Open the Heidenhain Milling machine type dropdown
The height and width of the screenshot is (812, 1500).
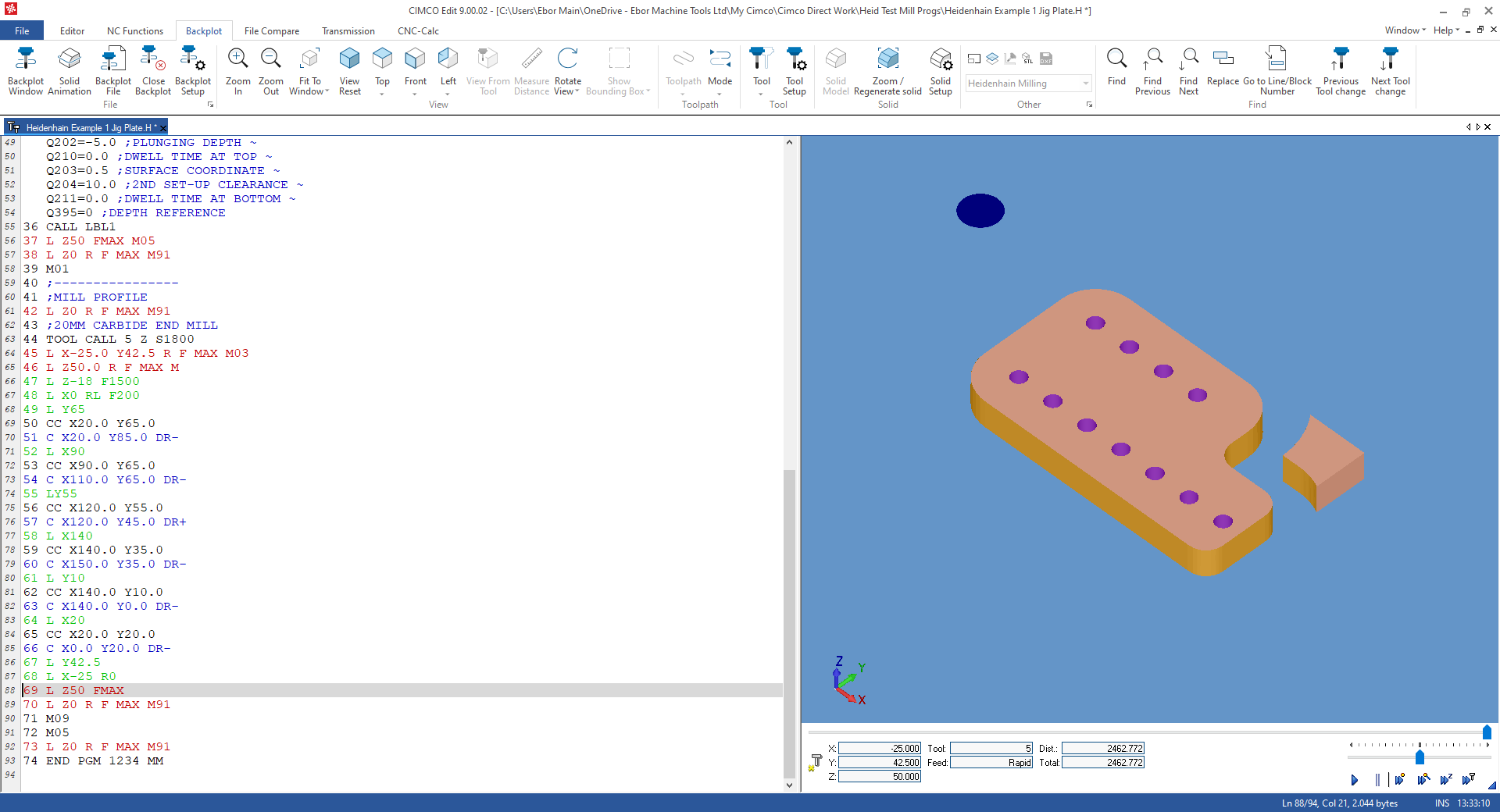[1086, 84]
